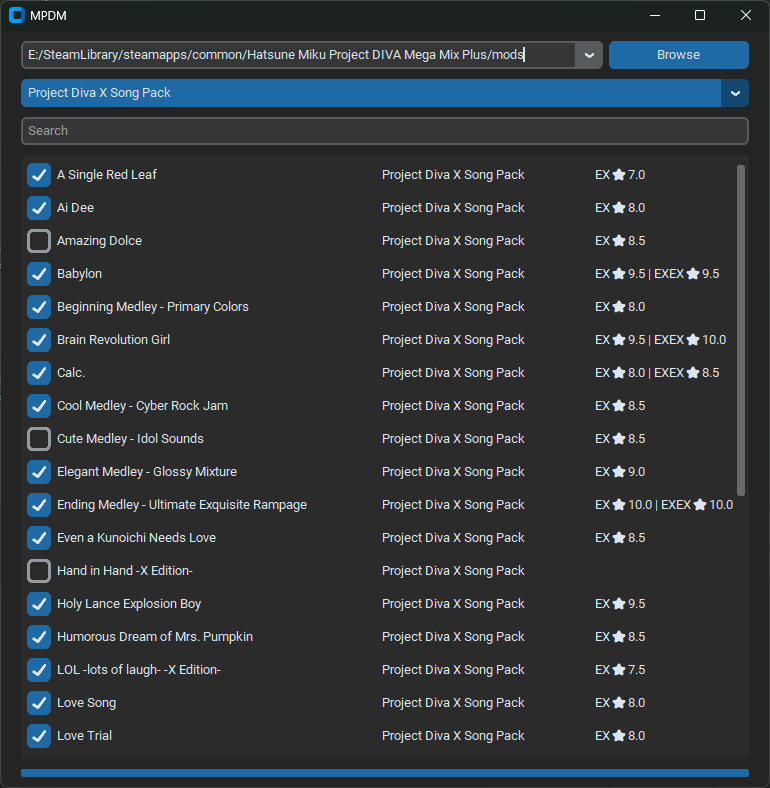Toggle Even a Kunoichi Needs Love checkbox
This screenshot has height=788, width=770.
click(39, 538)
